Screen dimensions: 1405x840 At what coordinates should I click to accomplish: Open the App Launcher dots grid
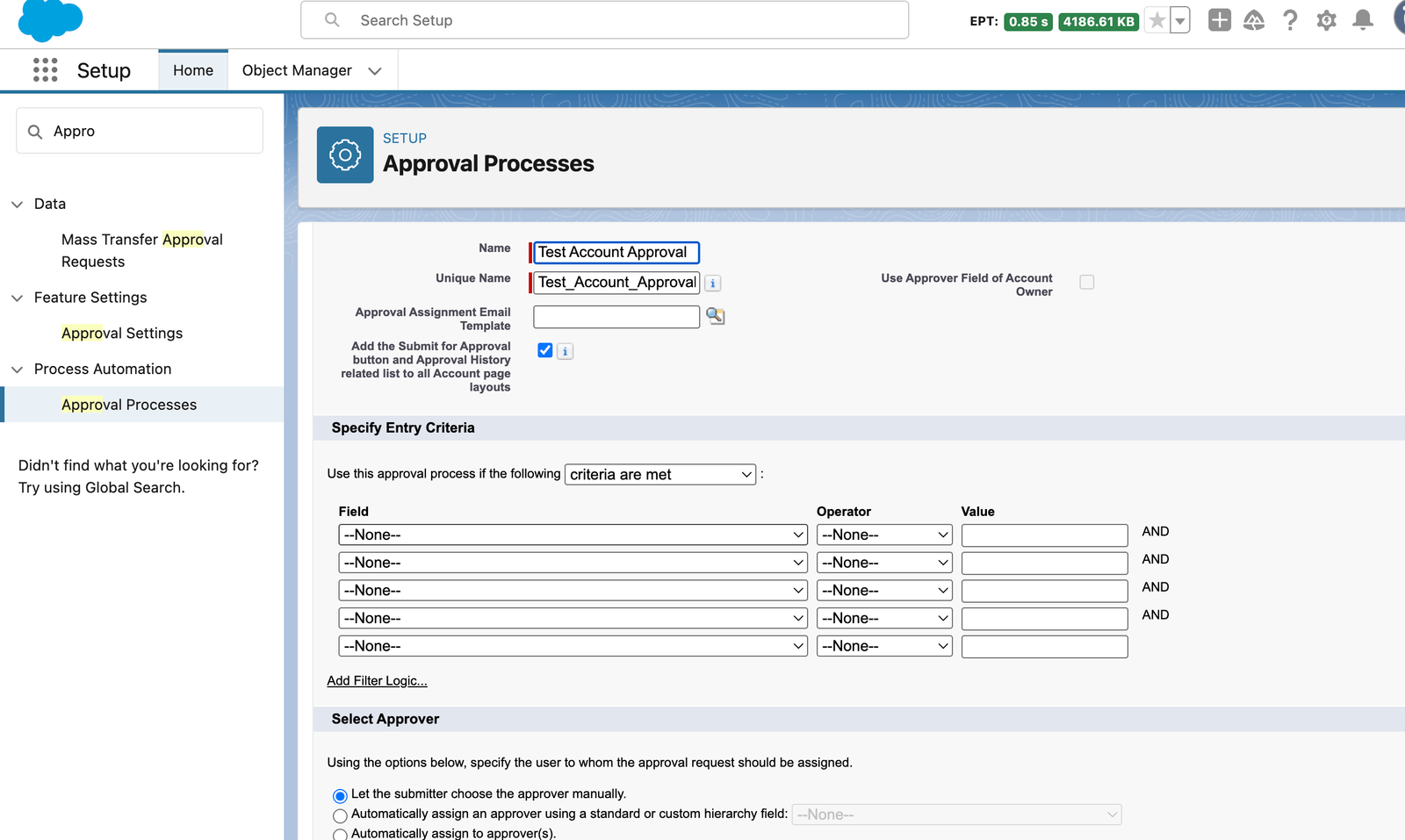click(x=46, y=70)
